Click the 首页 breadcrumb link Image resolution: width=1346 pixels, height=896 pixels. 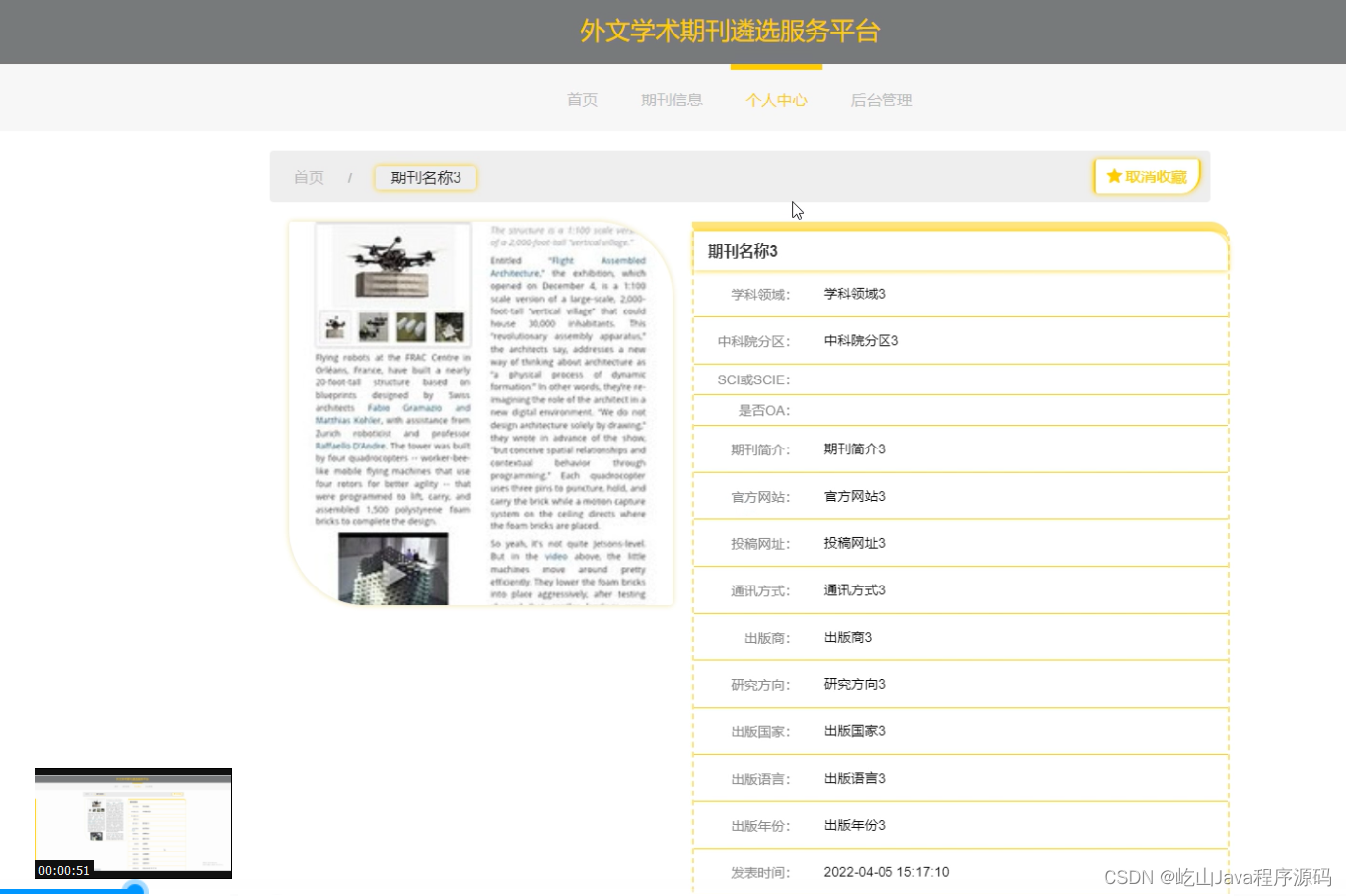tap(308, 177)
